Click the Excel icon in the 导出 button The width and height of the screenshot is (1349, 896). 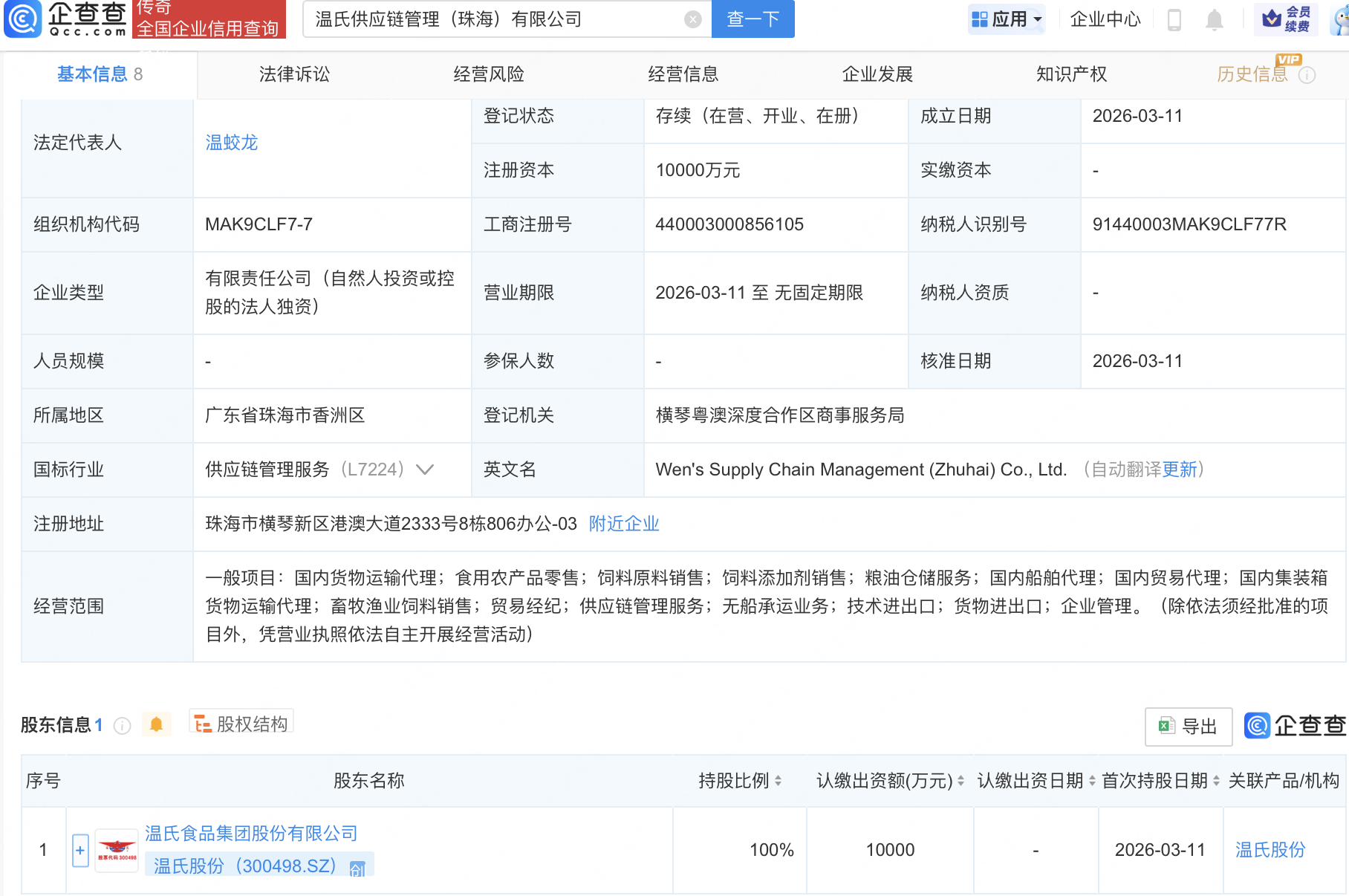1166,726
